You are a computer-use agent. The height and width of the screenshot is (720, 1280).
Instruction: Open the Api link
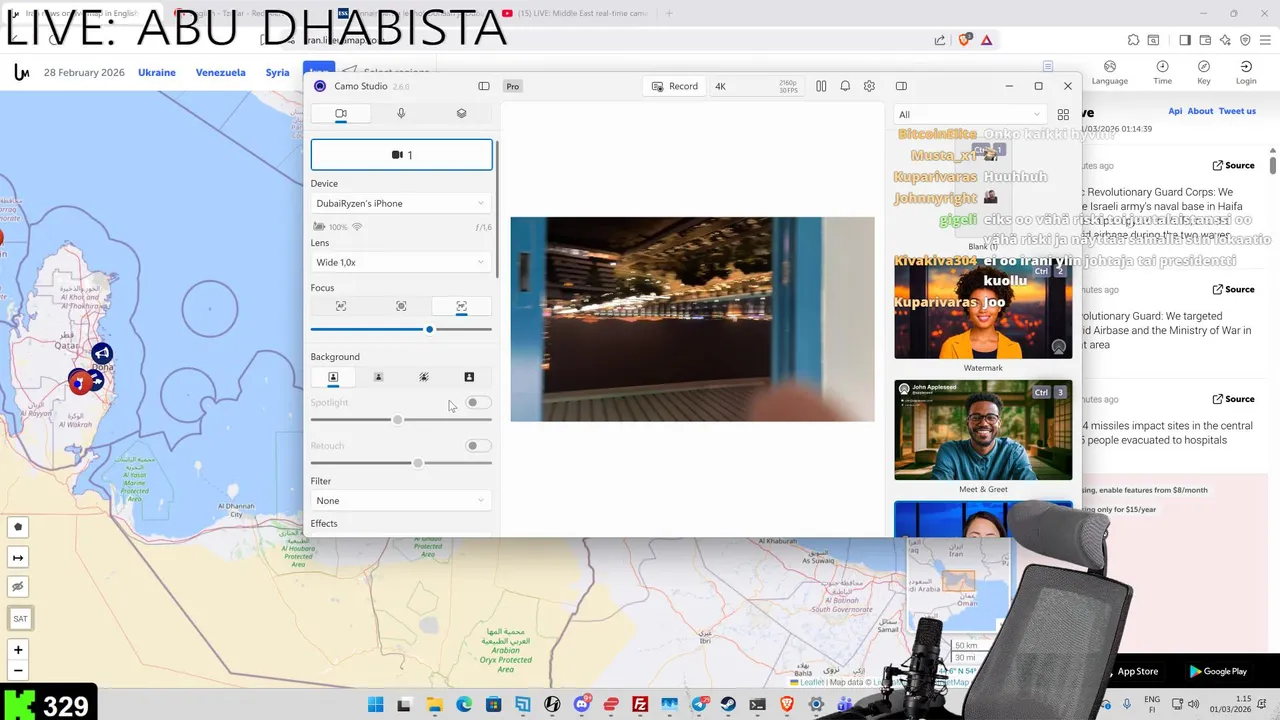click(x=1175, y=112)
